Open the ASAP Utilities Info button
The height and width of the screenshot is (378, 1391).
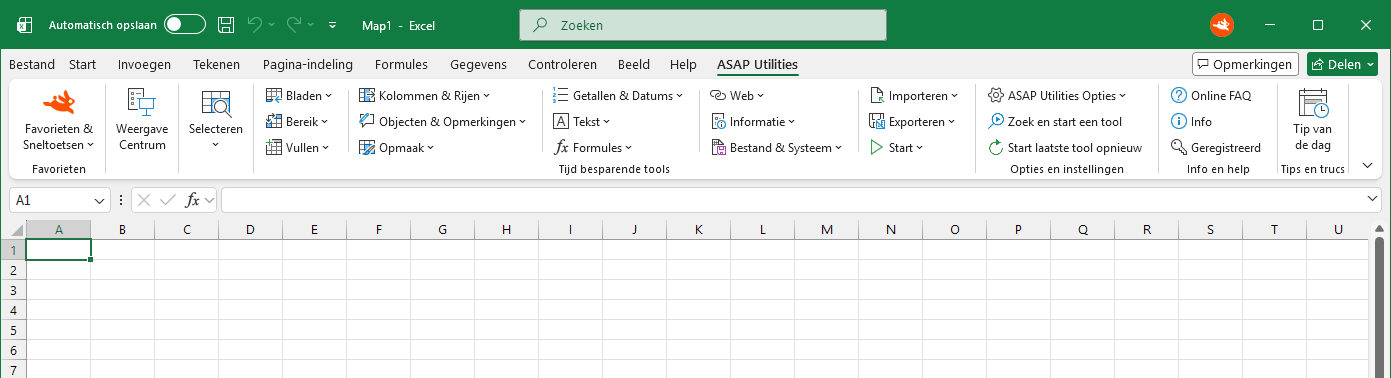point(1191,122)
